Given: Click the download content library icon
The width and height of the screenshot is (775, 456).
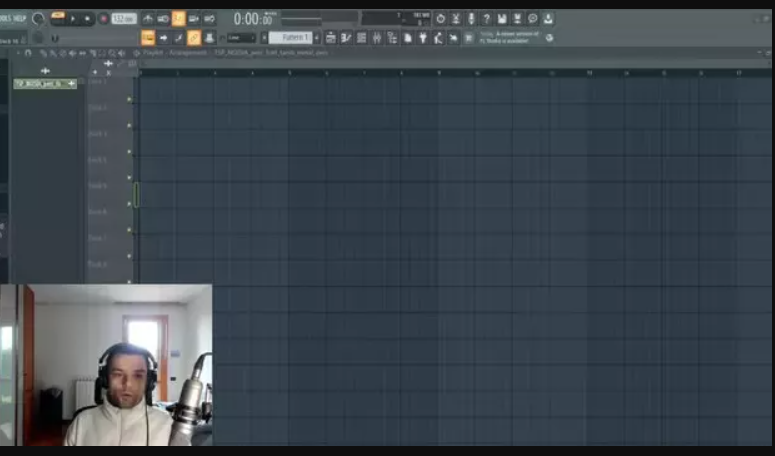Looking at the screenshot, I should coord(548,19).
